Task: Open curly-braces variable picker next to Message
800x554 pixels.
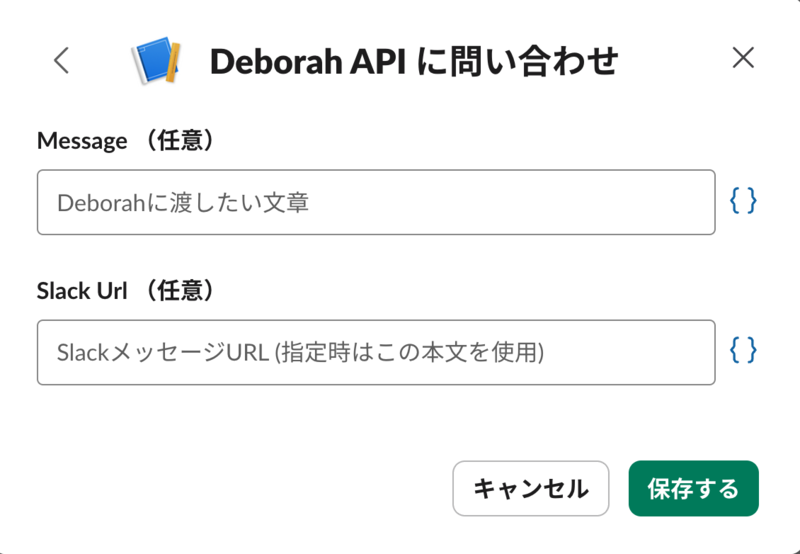Action: [743, 202]
